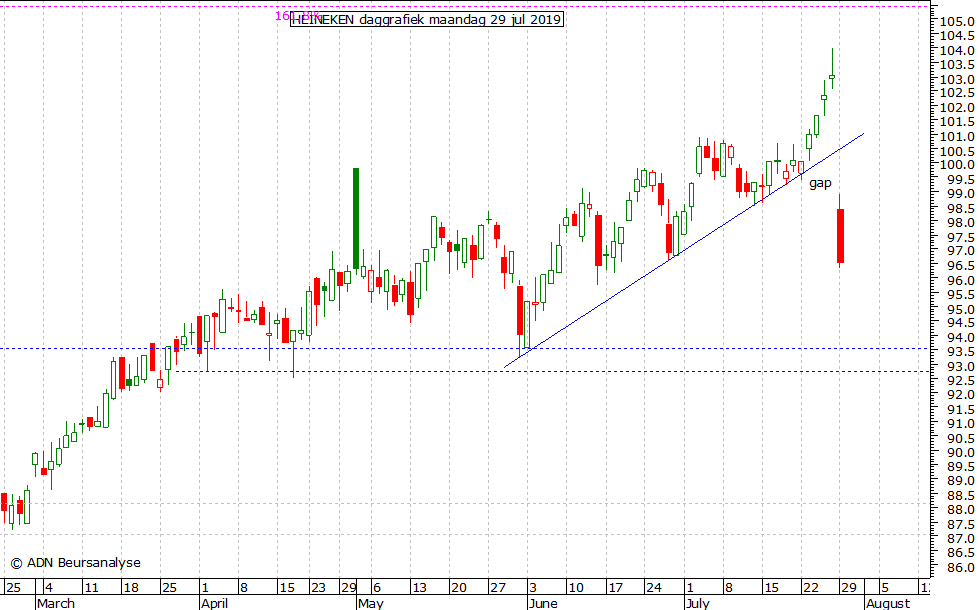This screenshot has width=978, height=610.
Task: Click the tall solid green candle in late April
Action: pos(356,218)
